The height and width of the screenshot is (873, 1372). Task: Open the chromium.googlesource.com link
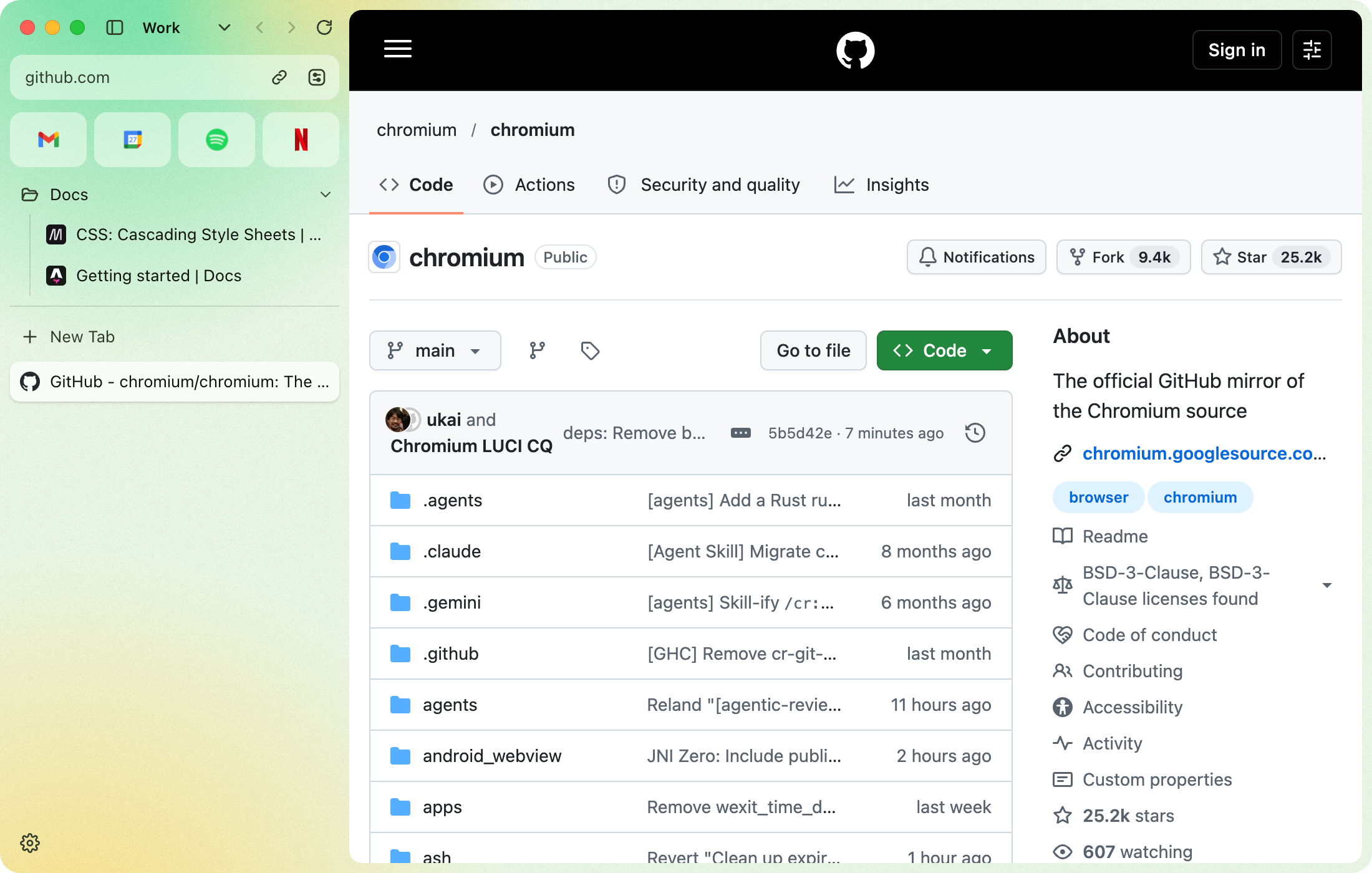point(1204,453)
